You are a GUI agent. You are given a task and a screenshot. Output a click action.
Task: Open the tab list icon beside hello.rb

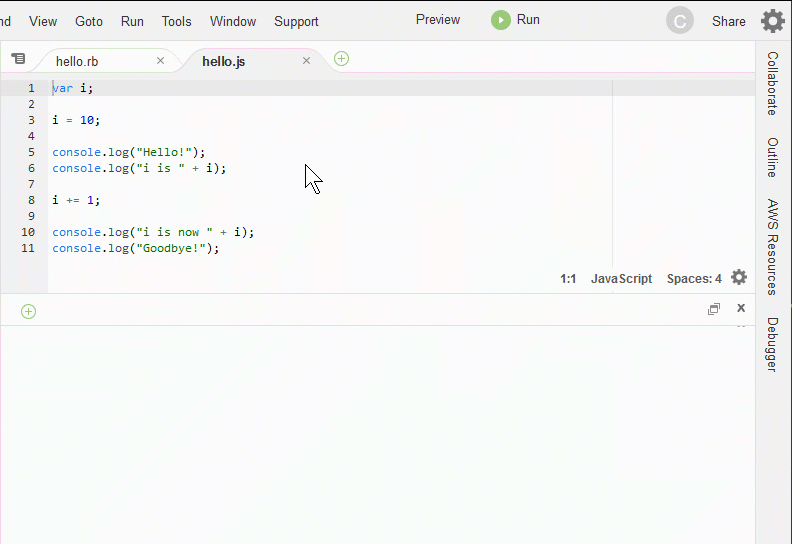click(18, 59)
